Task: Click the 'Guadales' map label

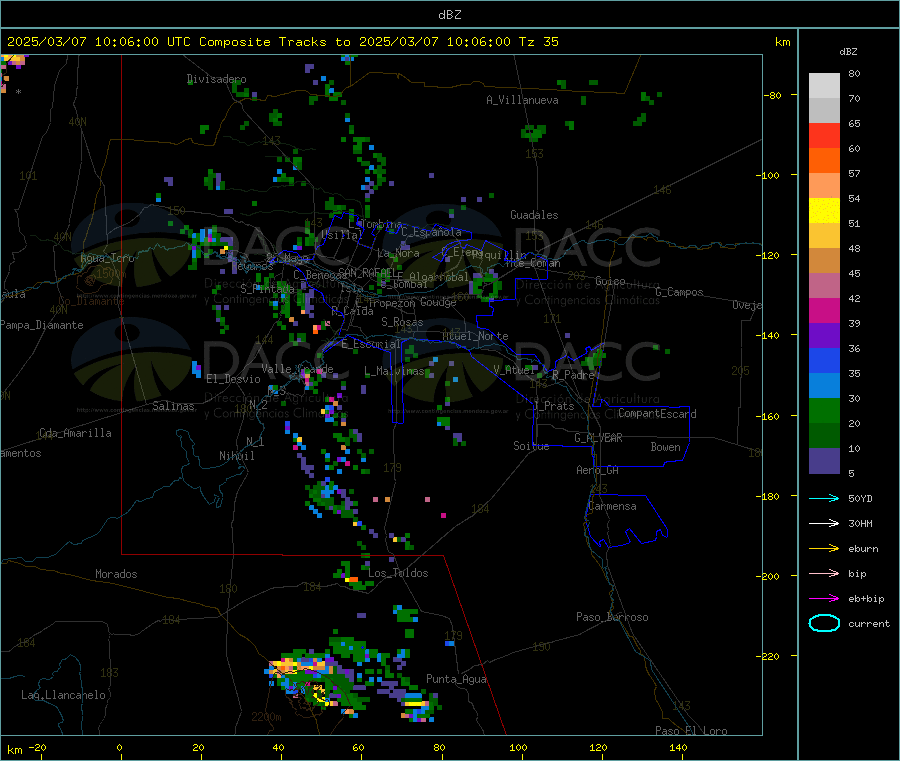Action: tap(534, 215)
